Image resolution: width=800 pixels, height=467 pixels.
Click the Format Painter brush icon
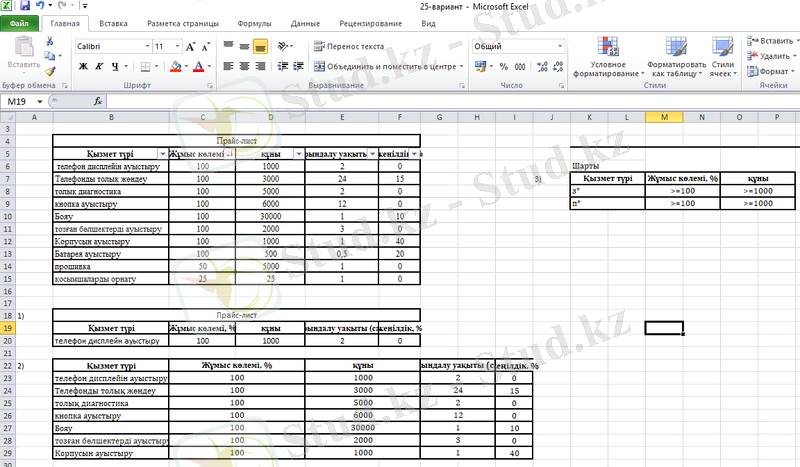(x=50, y=72)
